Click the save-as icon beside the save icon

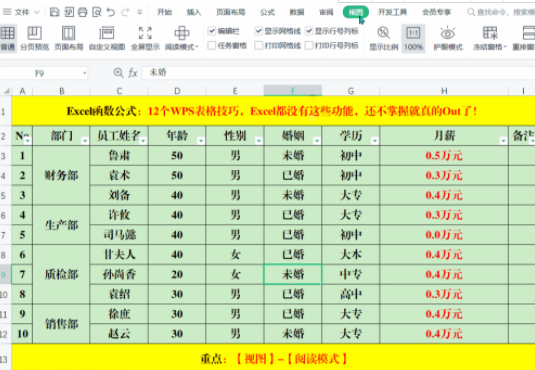(69, 12)
